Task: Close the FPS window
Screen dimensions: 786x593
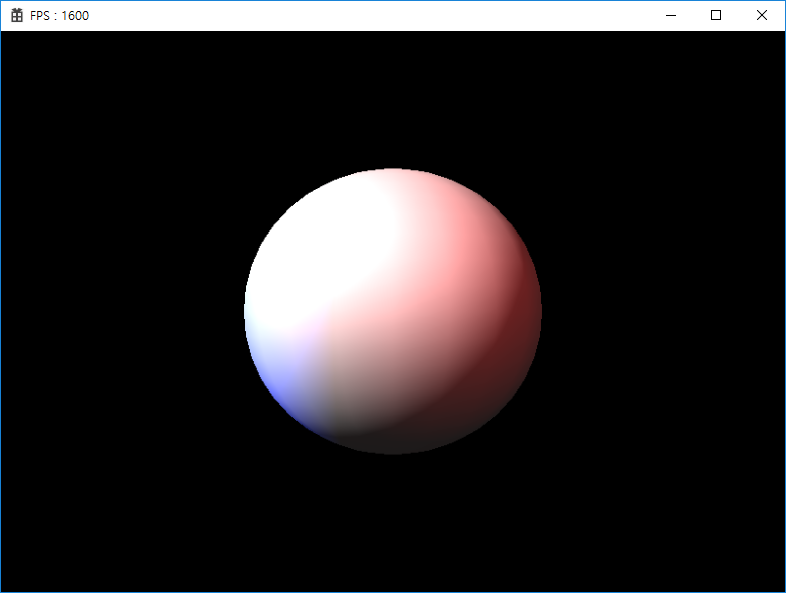Action: [761, 16]
